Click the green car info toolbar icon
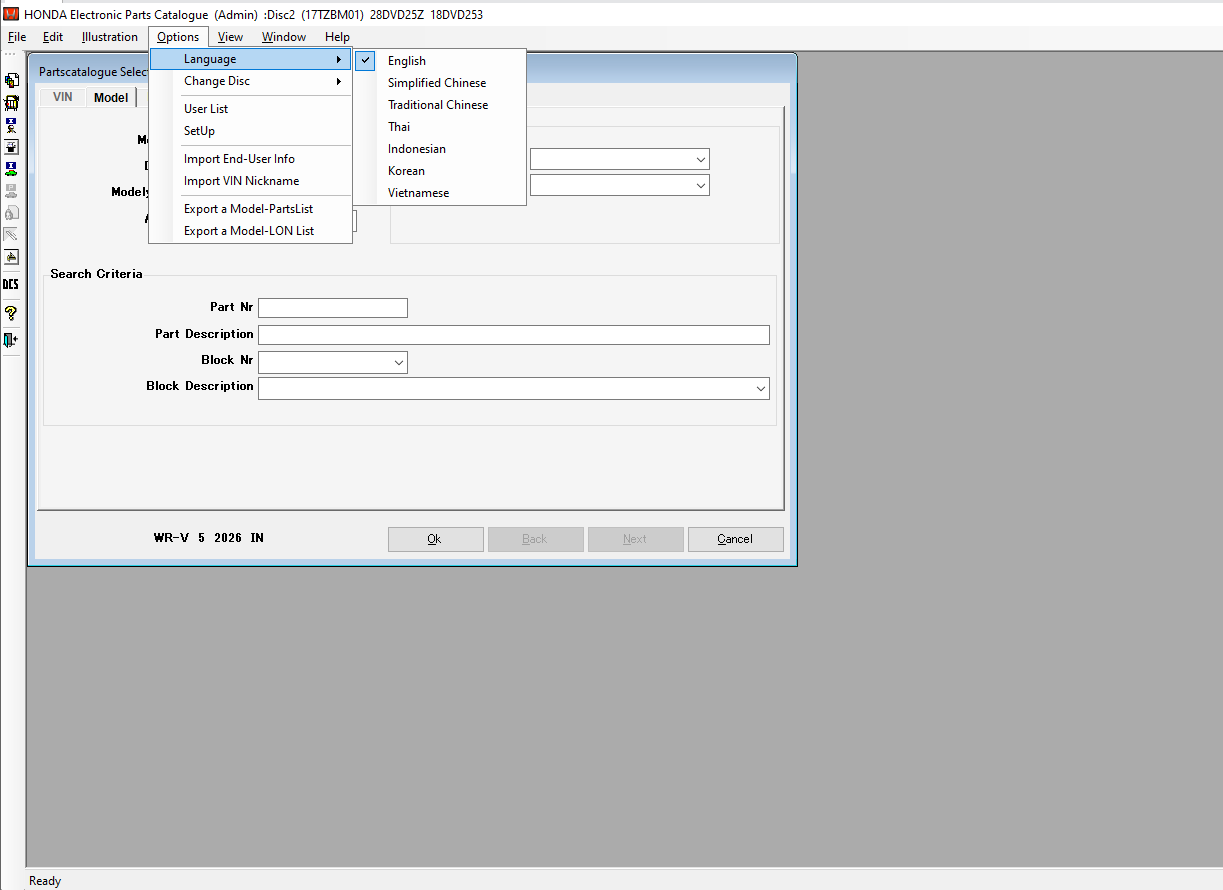Screen dimensions: 1223x890 [x=11, y=169]
